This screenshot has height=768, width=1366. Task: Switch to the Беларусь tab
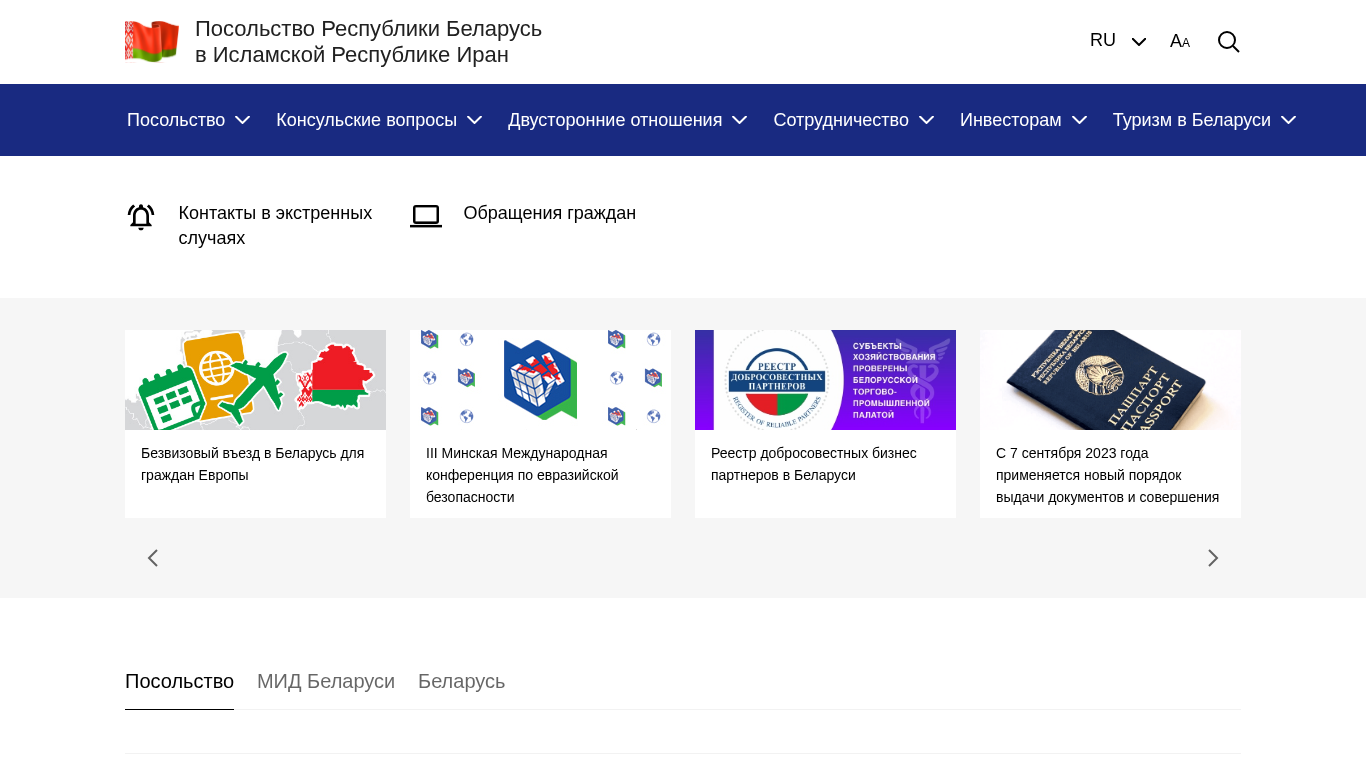pos(461,682)
